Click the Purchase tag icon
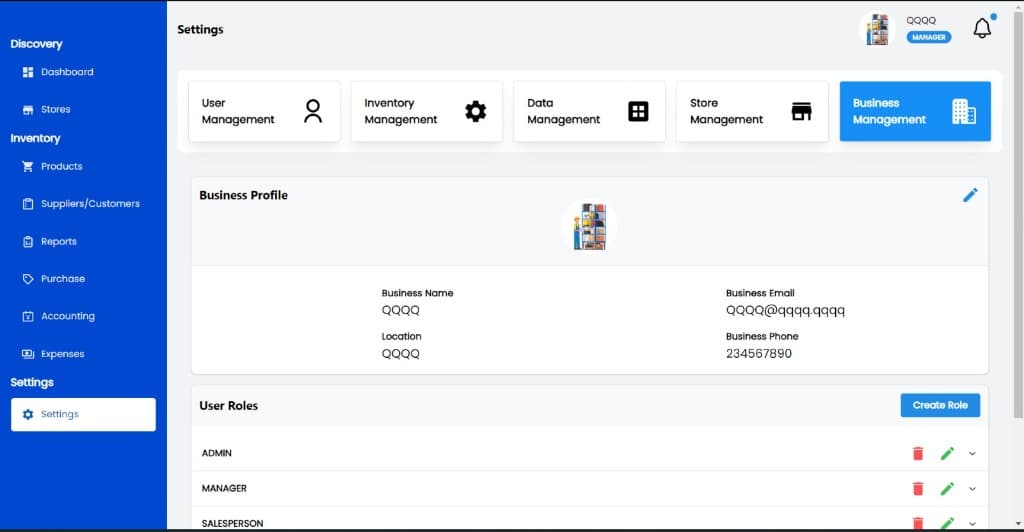This screenshot has width=1024, height=532. click(27, 279)
